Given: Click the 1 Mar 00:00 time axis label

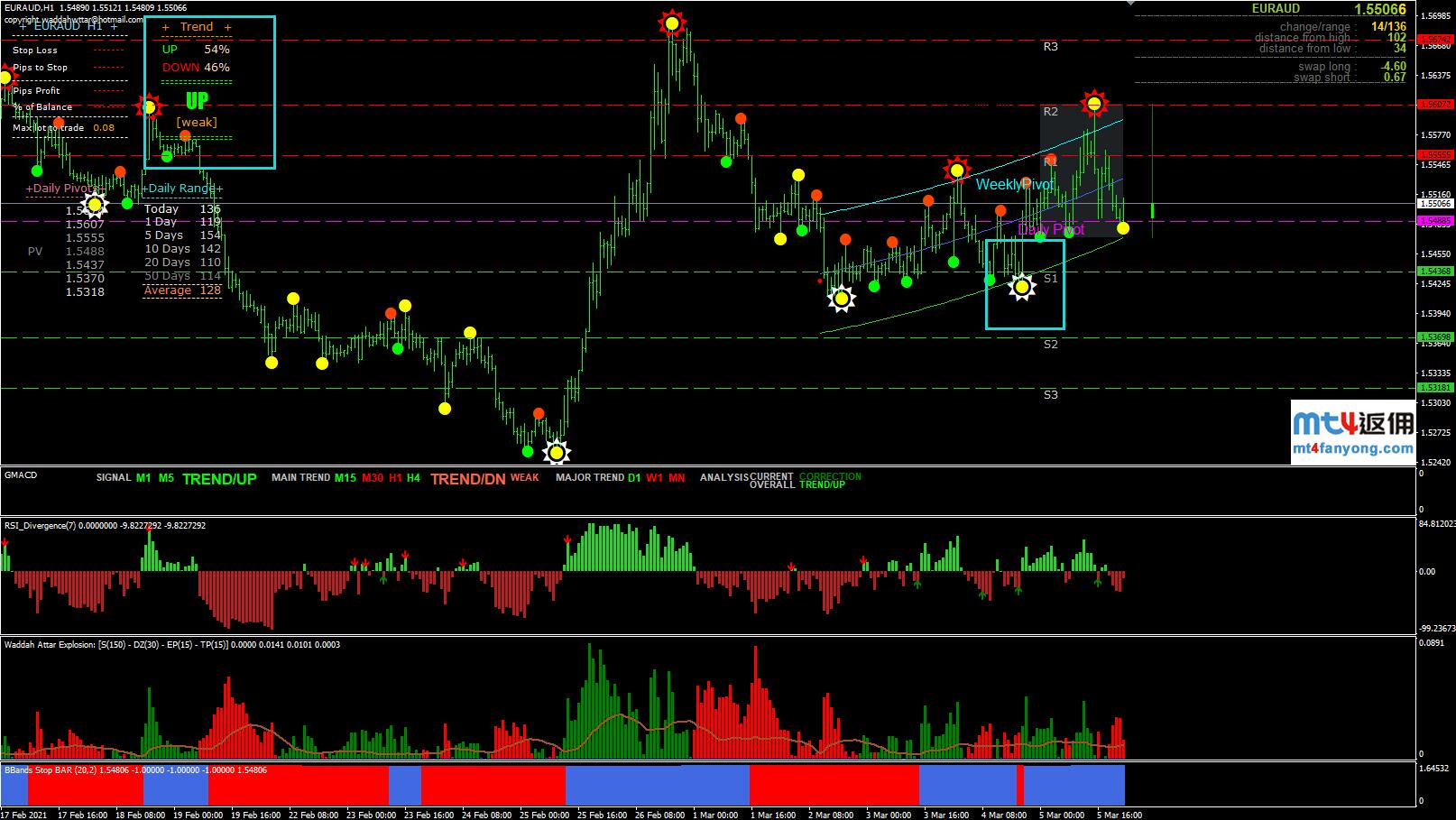Looking at the screenshot, I should pyautogui.click(x=717, y=815).
